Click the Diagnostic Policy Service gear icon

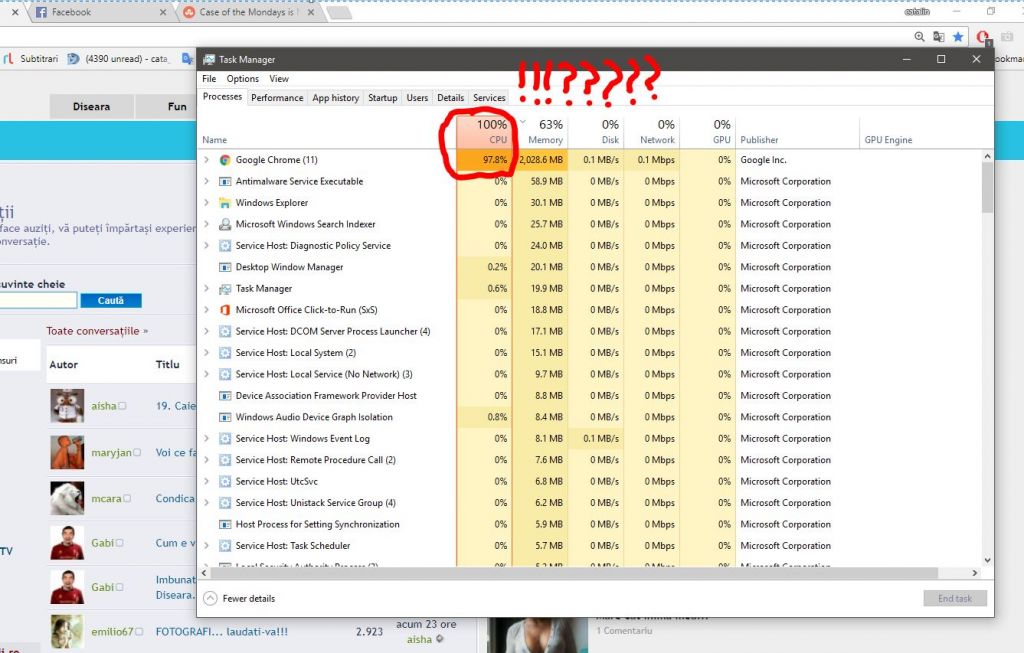pos(225,246)
